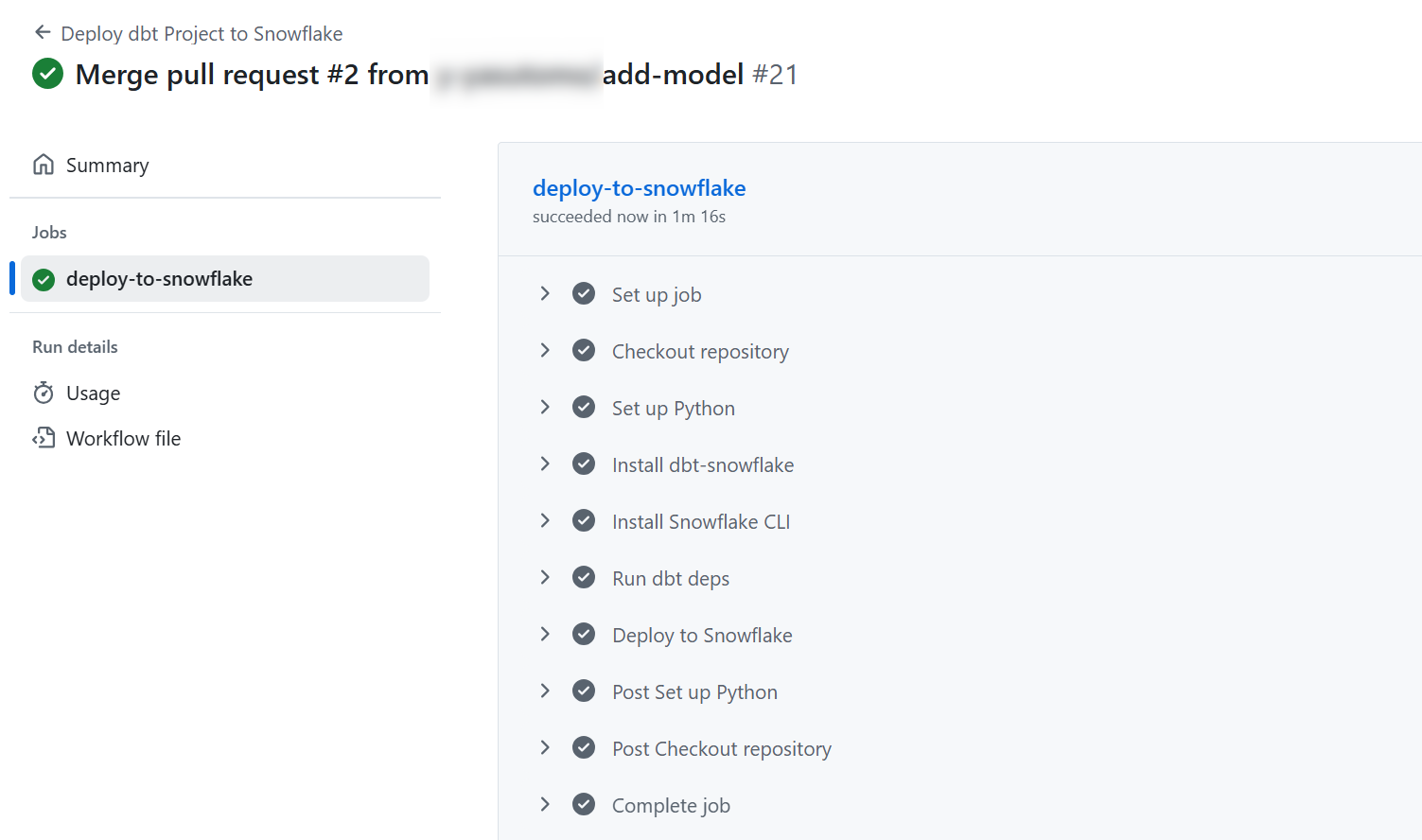Open the Summary page
The height and width of the screenshot is (840, 1422).
107,166
